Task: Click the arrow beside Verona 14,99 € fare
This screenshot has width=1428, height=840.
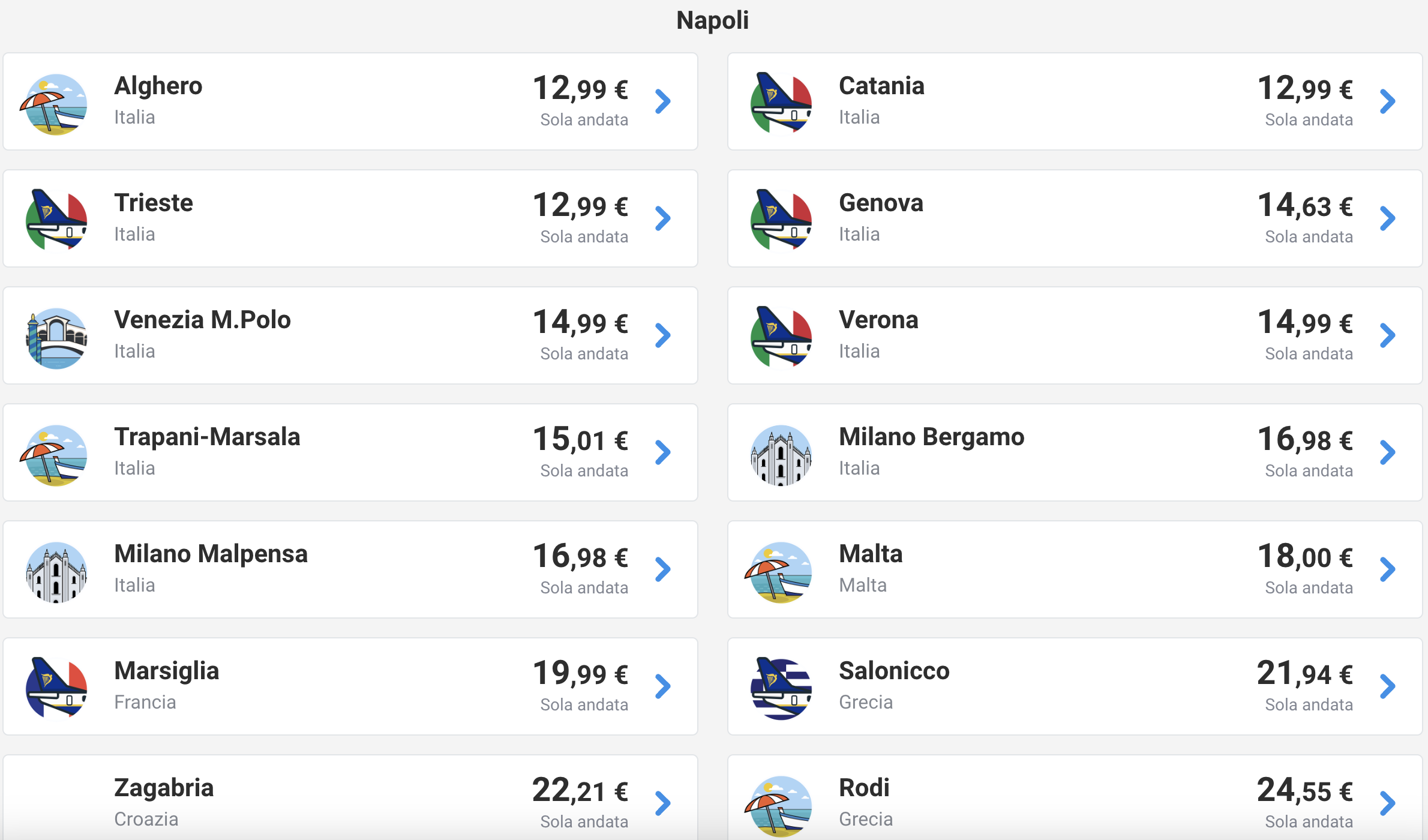Action: (1388, 335)
